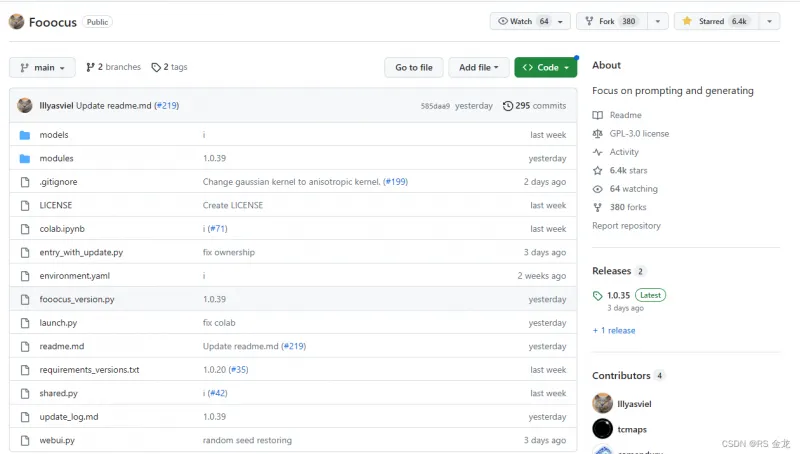Click the Report repository link
The image size is (800, 454).
626,226
